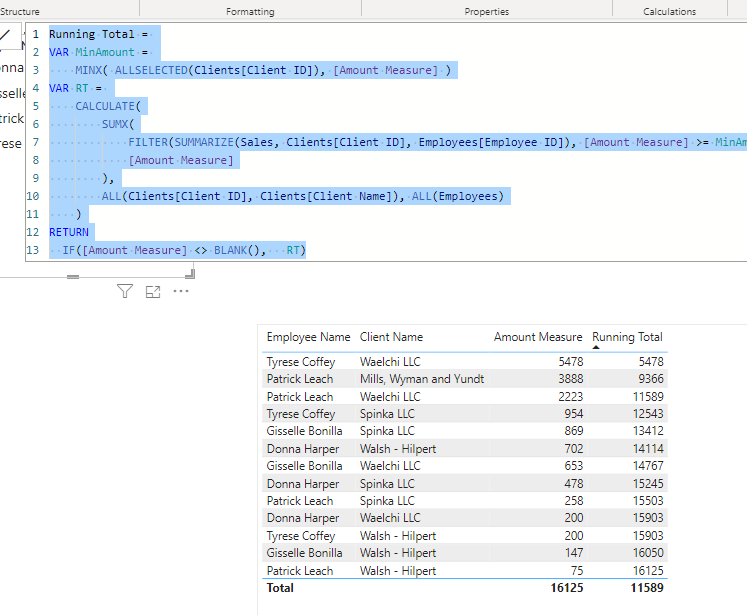The image size is (747, 615).
Task: Click the ALL(Clients[Client ID] formula line
Action: (x=303, y=196)
